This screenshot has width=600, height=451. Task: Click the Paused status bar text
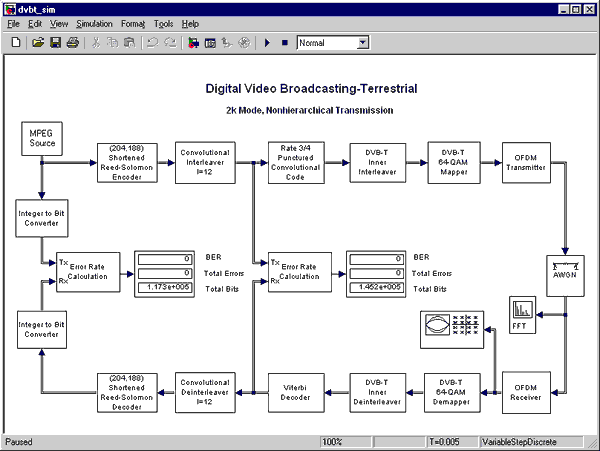pyautogui.click(x=19, y=442)
